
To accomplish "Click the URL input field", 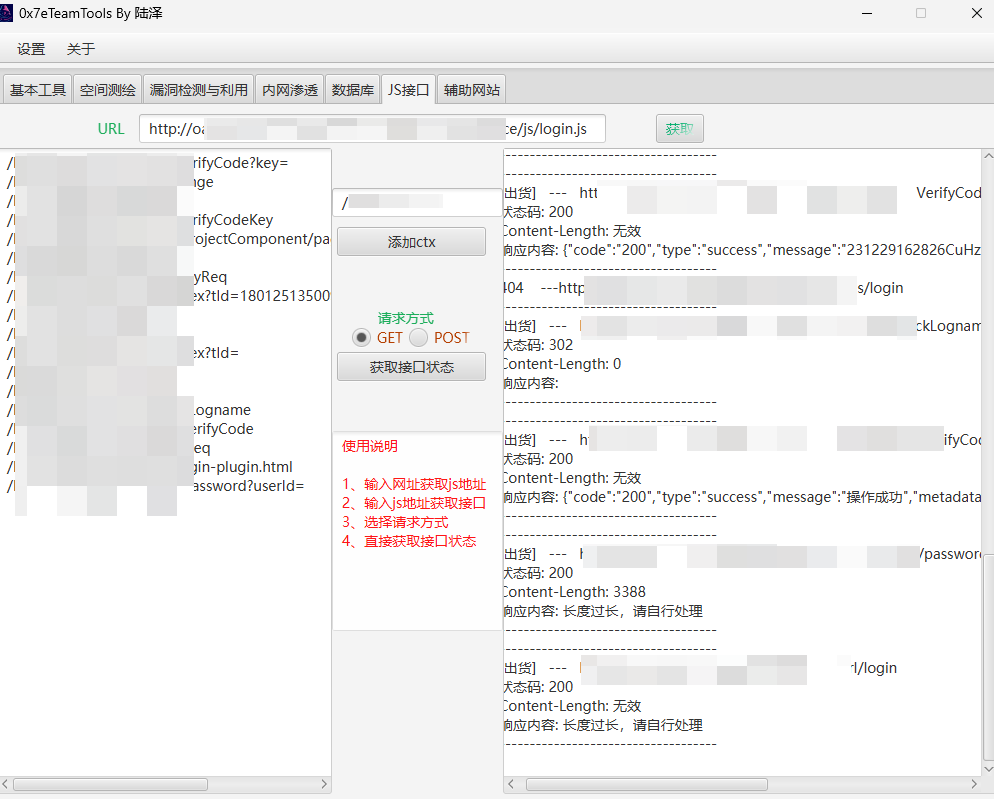I will pyautogui.click(x=372, y=129).
